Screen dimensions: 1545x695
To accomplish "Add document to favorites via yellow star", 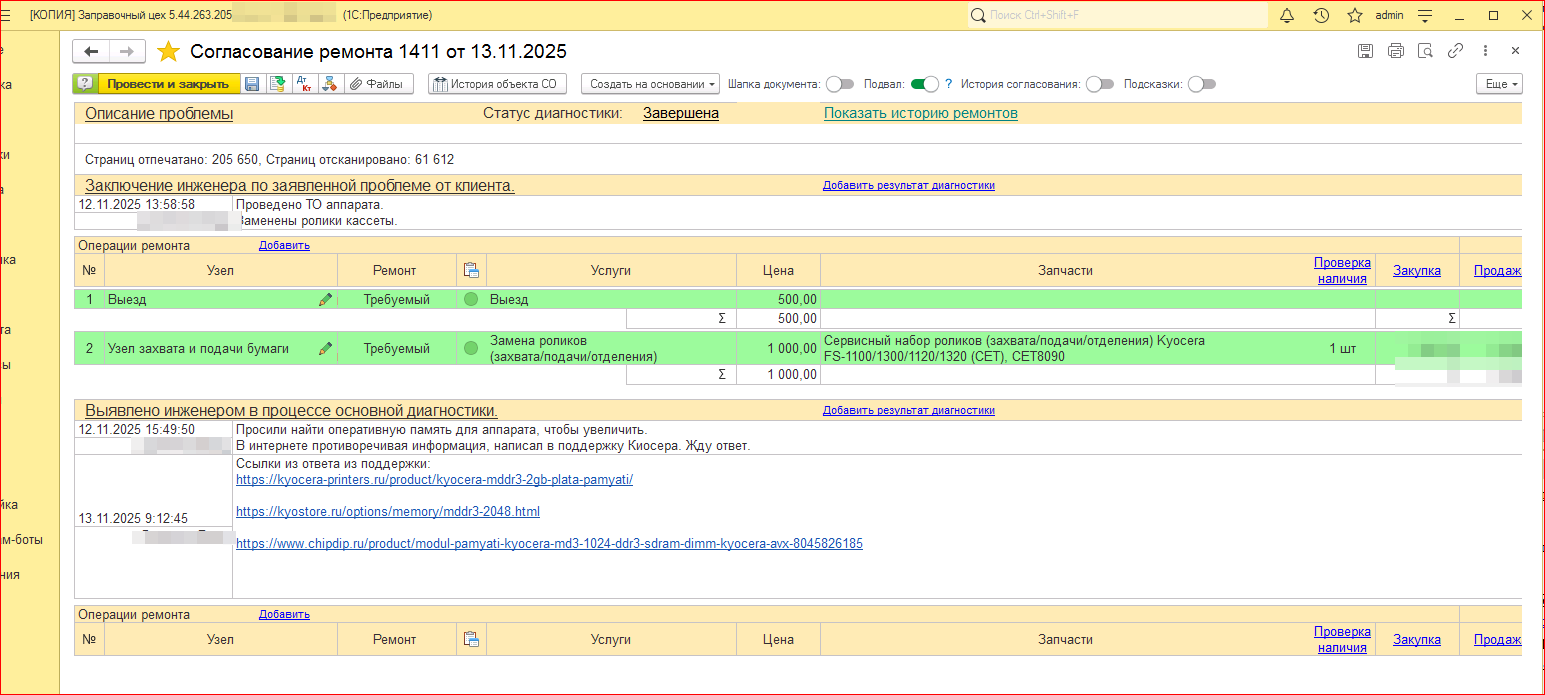I will (169, 51).
